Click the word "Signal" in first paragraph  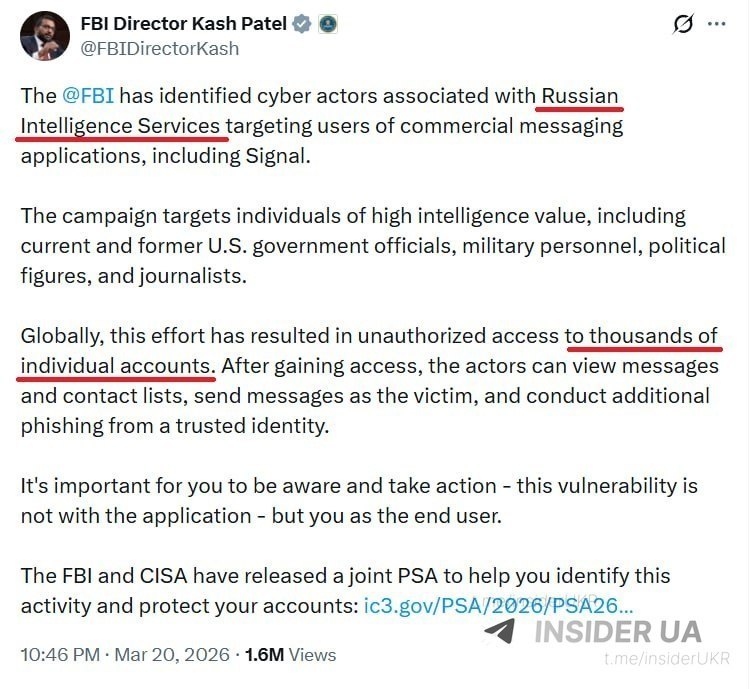pyautogui.click(x=277, y=156)
